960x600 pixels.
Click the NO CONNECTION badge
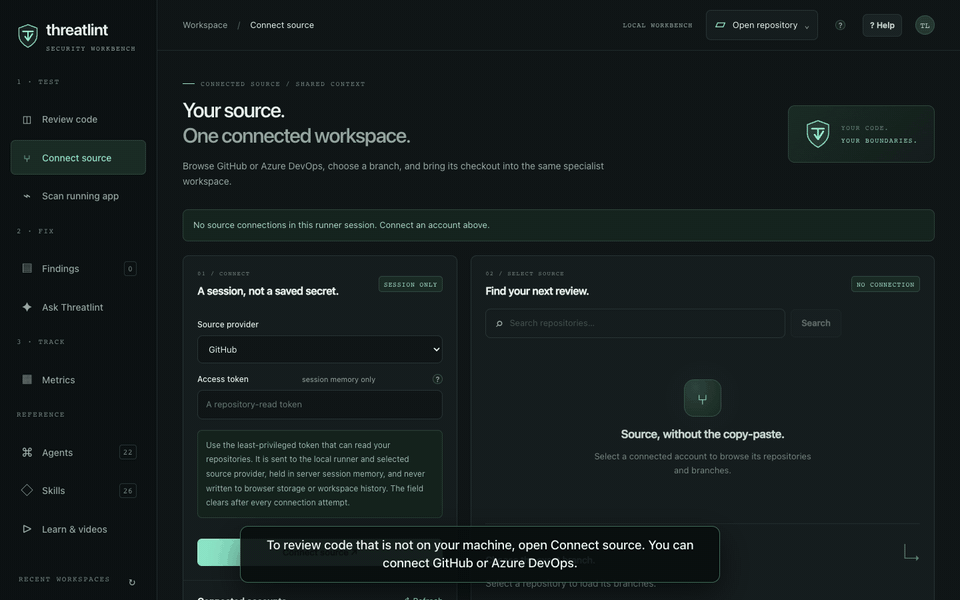tap(885, 284)
